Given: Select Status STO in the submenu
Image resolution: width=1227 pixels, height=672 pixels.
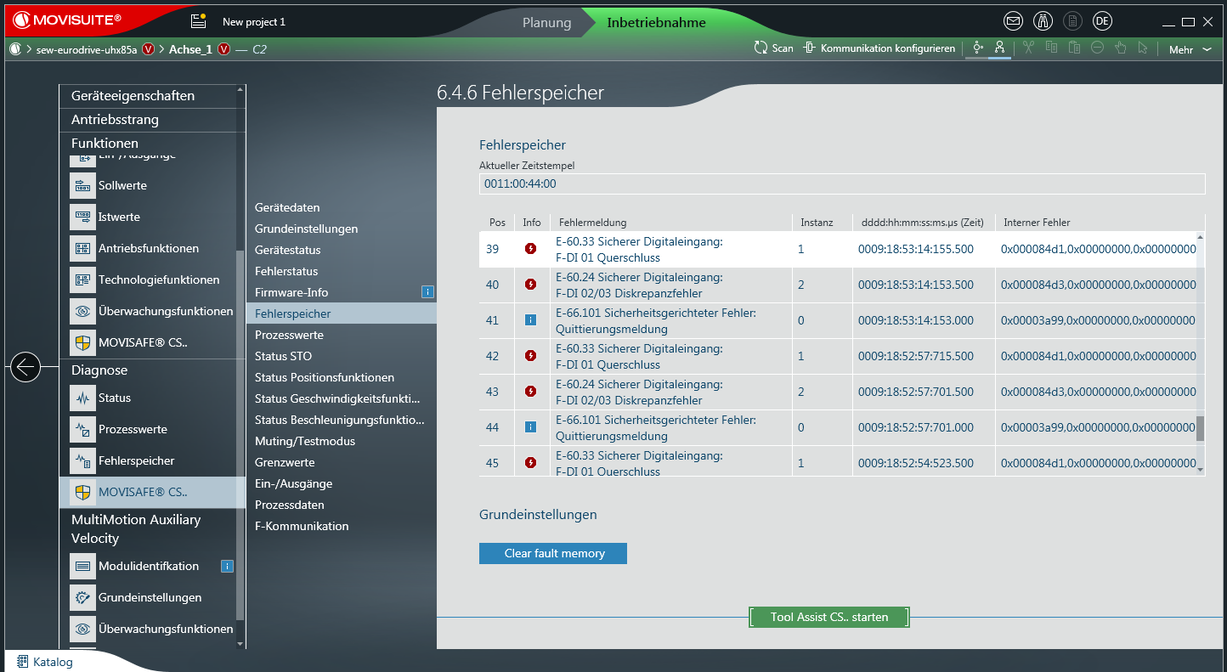Looking at the screenshot, I should [x=283, y=356].
